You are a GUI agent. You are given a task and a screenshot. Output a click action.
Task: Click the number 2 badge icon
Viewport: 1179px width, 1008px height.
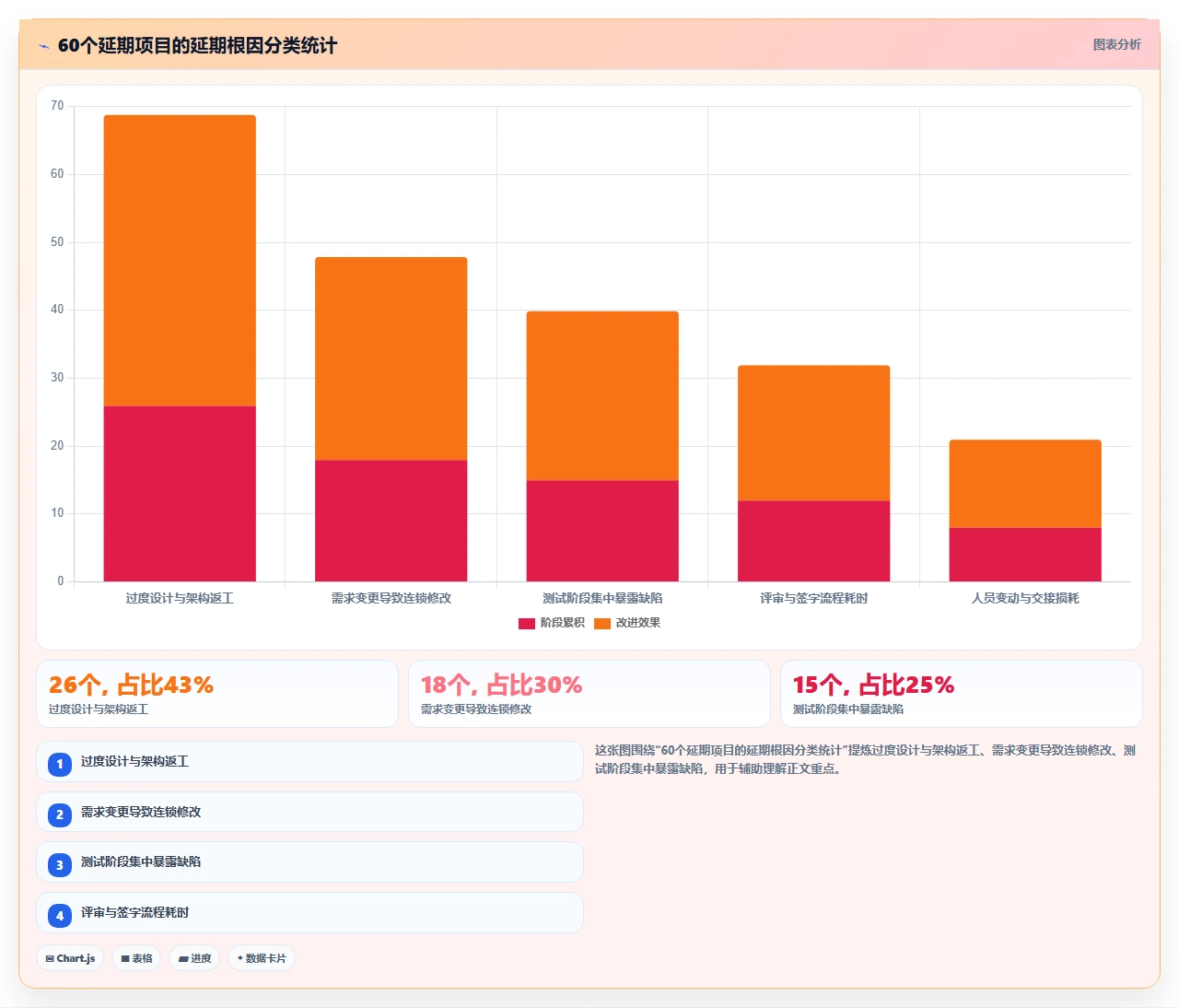pyautogui.click(x=60, y=815)
